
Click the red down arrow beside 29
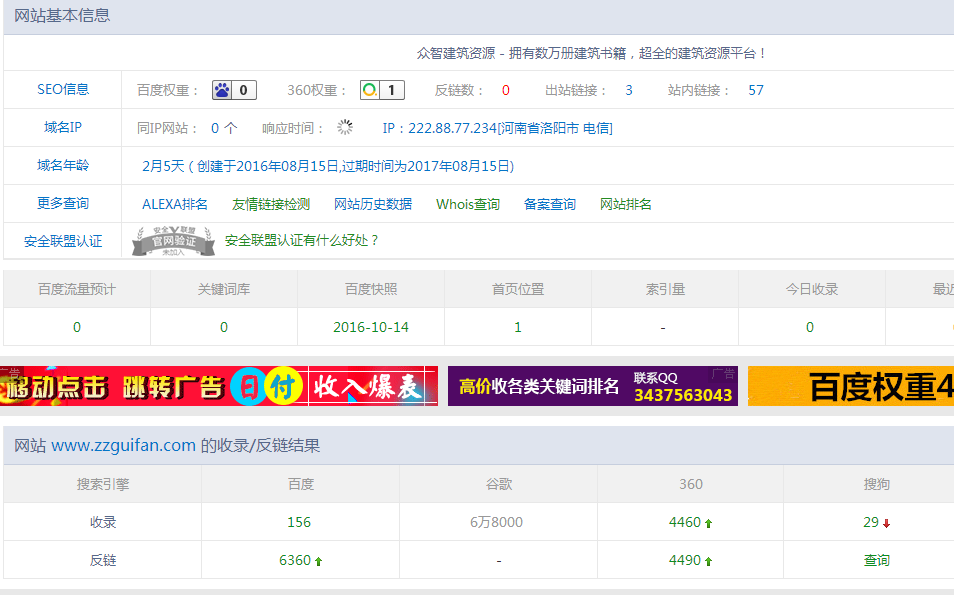pos(886,523)
